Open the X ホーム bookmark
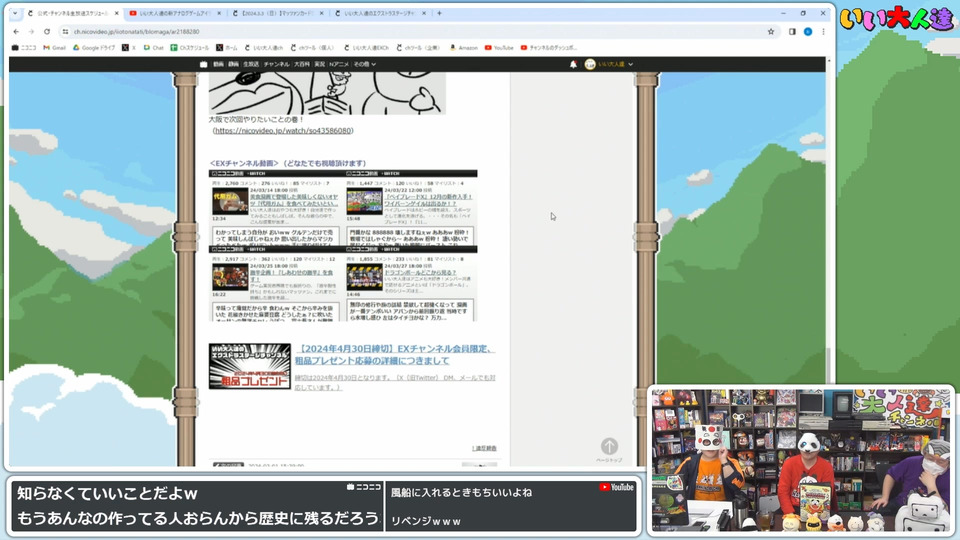The height and width of the screenshot is (540, 960). click(x=227, y=47)
